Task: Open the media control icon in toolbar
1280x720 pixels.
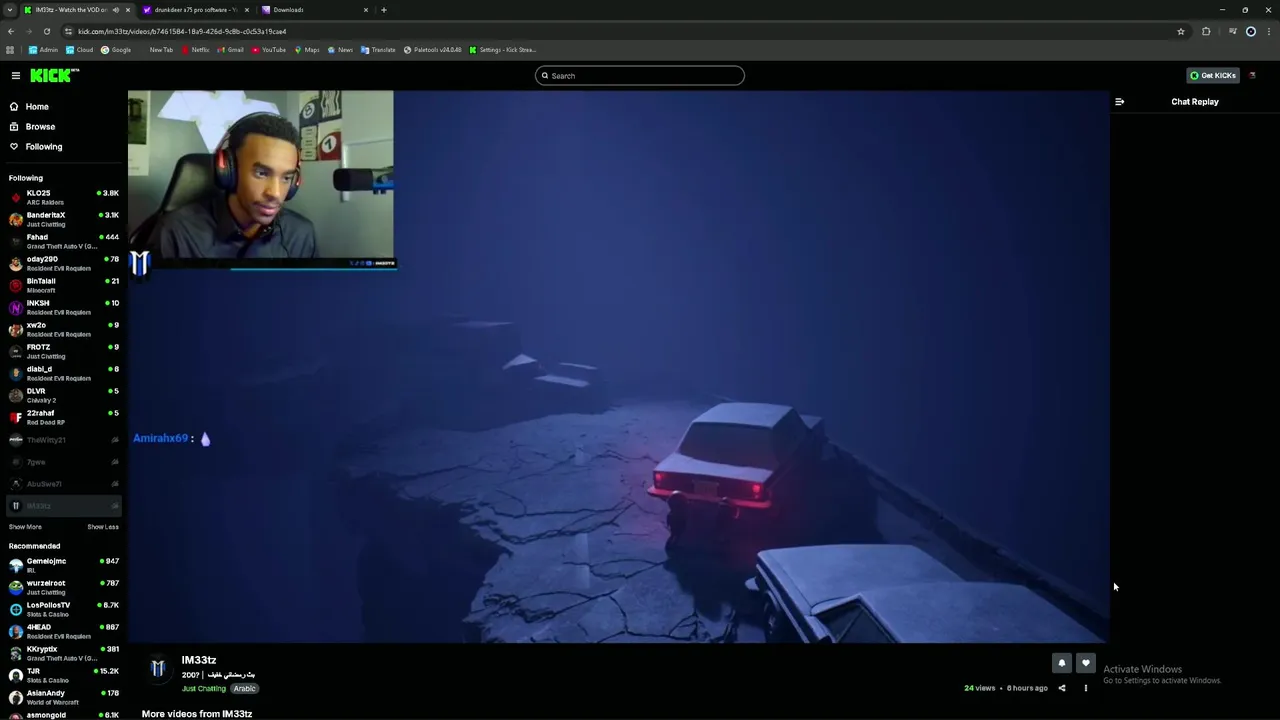Action: 1232,31
